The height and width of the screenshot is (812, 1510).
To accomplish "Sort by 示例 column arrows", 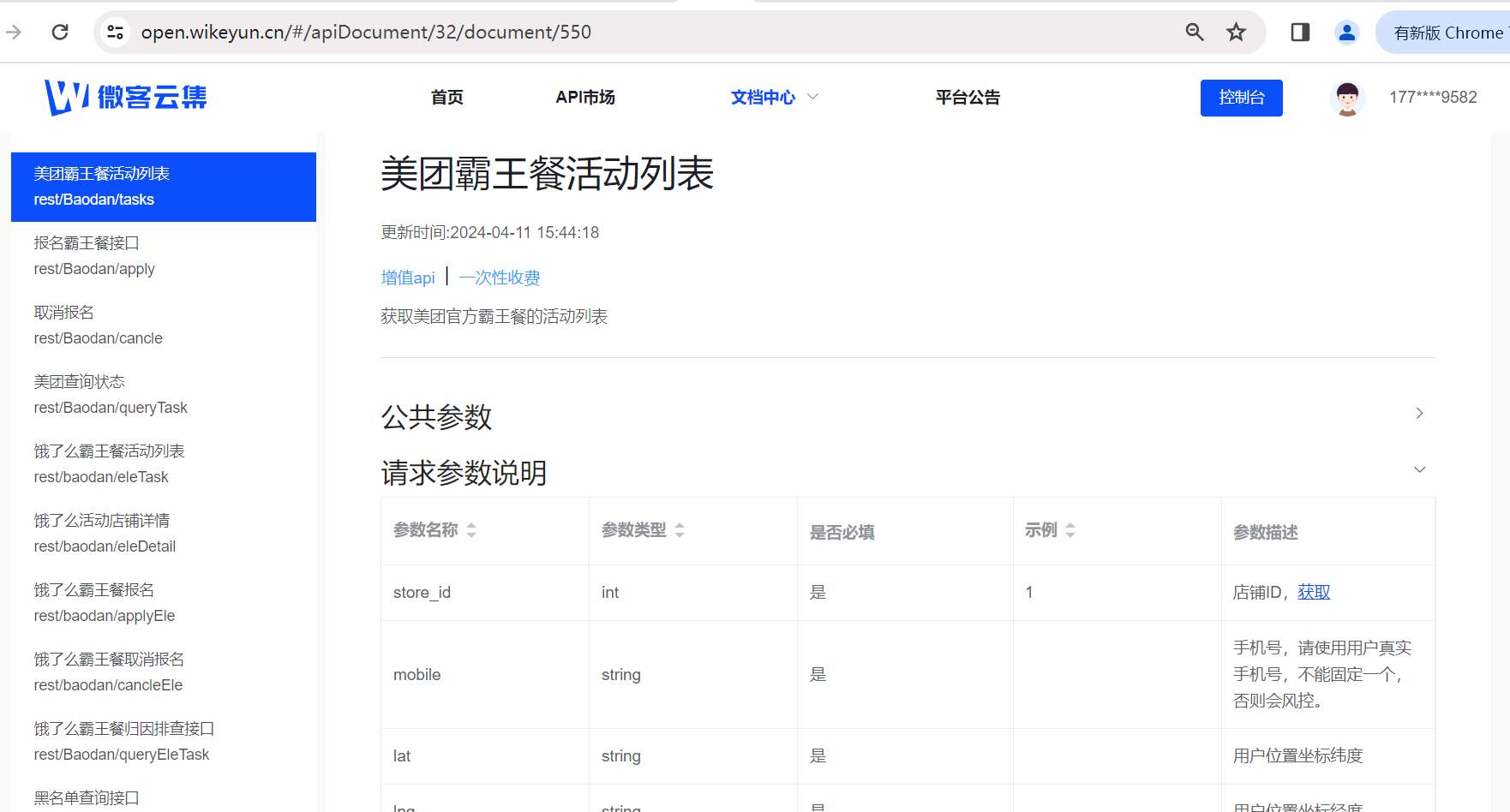I will (x=1070, y=530).
